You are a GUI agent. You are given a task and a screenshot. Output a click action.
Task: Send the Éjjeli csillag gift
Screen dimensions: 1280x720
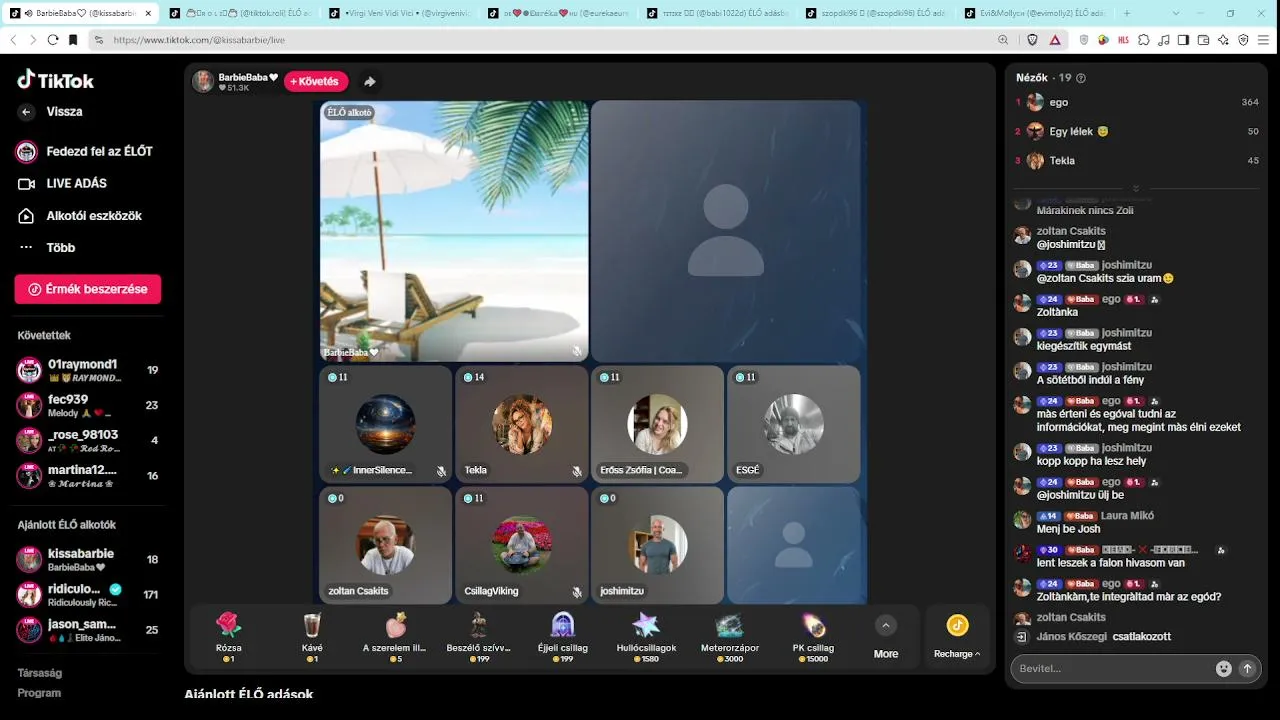pyautogui.click(x=562, y=637)
